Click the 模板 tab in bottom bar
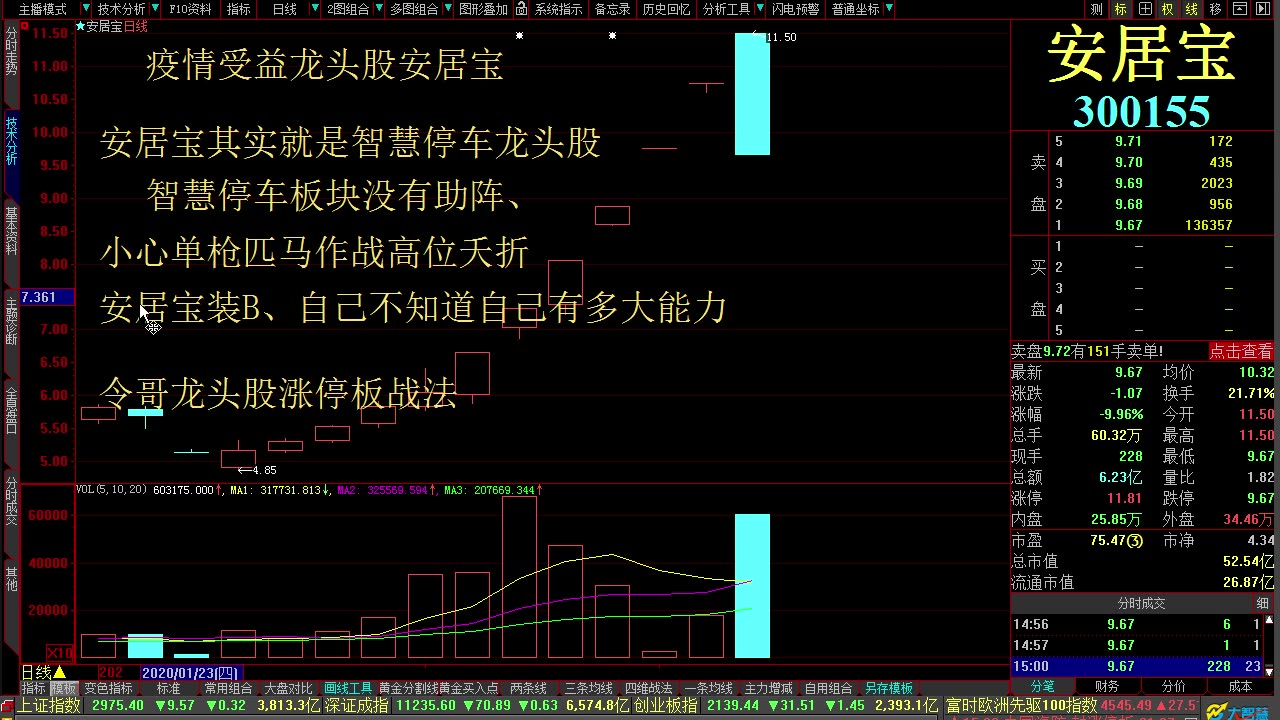Image resolution: width=1280 pixels, height=720 pixels. point(64,688)
